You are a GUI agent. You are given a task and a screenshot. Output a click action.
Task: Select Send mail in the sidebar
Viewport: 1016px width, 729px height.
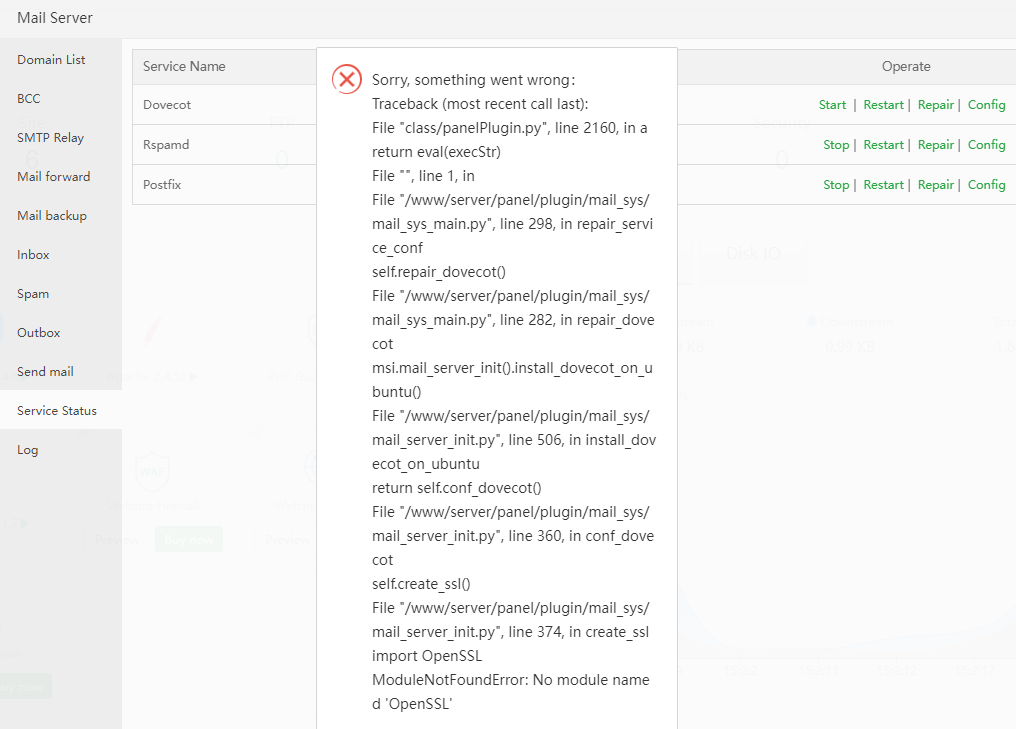pyautogui.click(x=45, y=372)
